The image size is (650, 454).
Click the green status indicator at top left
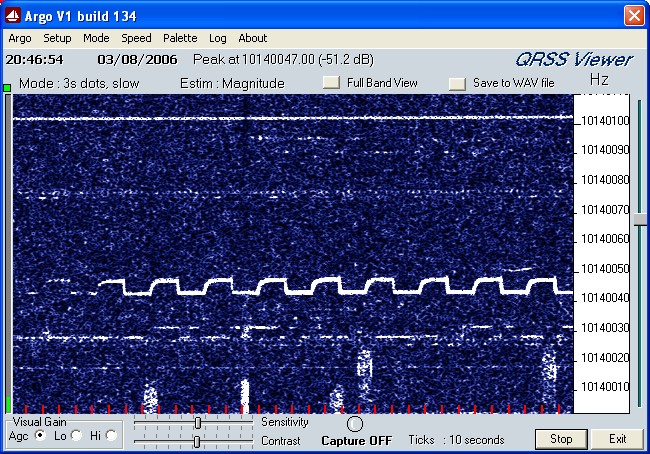click(x=7, y=89)
